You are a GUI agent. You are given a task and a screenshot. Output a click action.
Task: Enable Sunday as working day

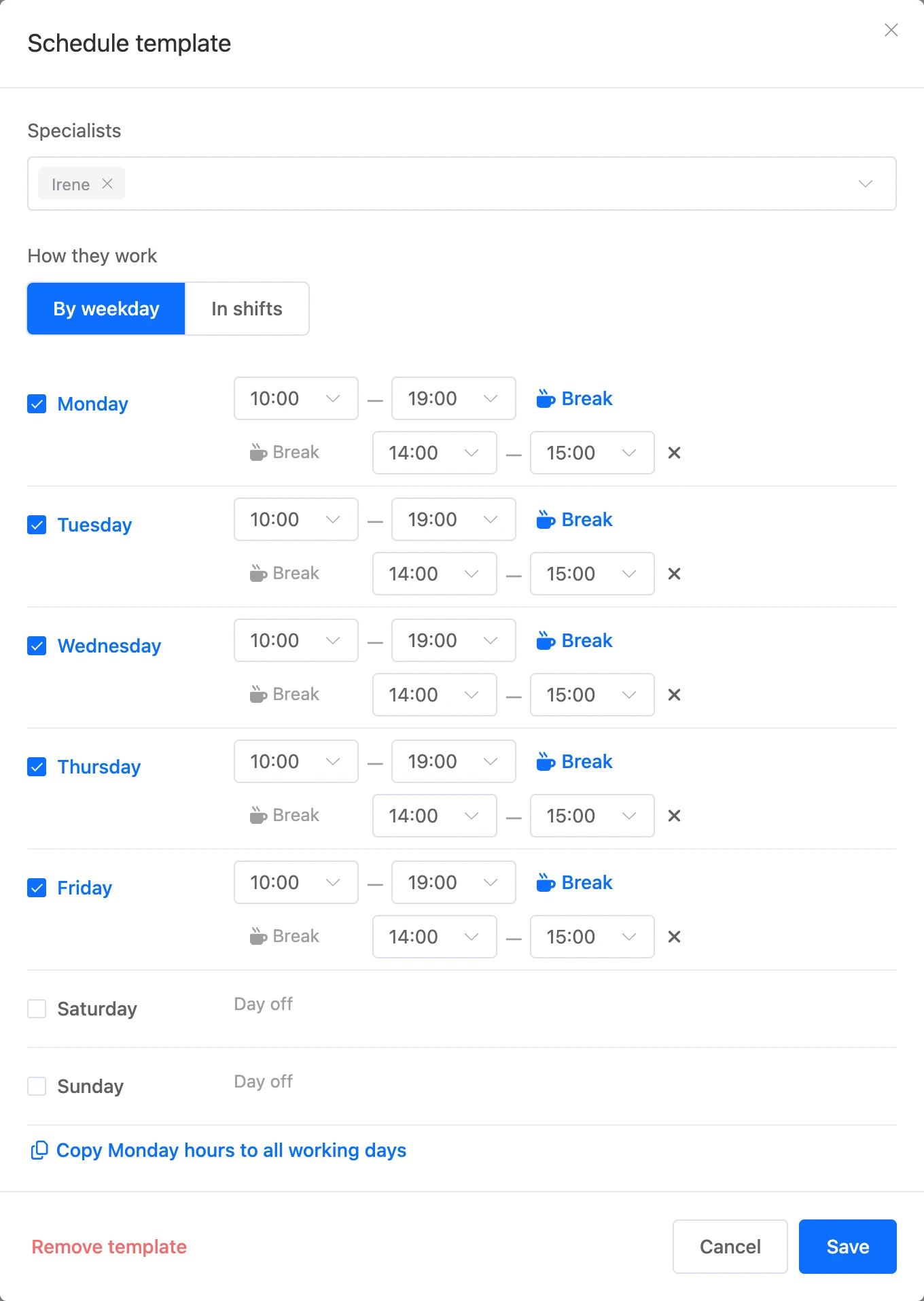tap(37, 1086)
